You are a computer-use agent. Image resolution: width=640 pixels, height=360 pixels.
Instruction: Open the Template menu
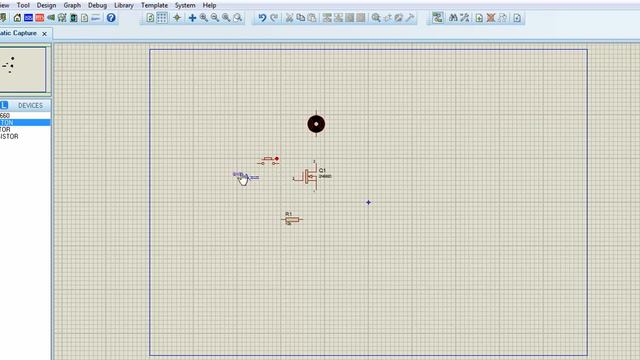point(154,5)
